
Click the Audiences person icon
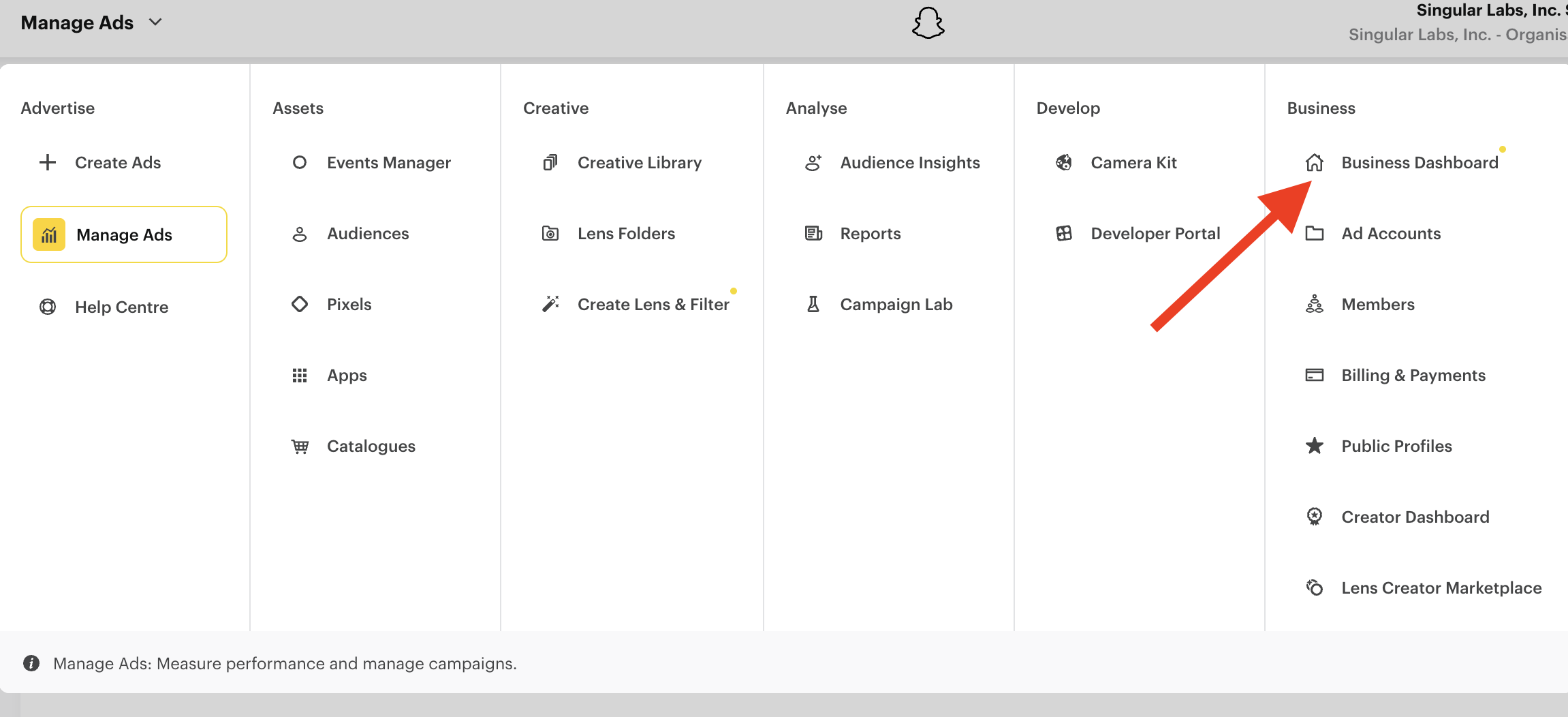coord(300,234)
